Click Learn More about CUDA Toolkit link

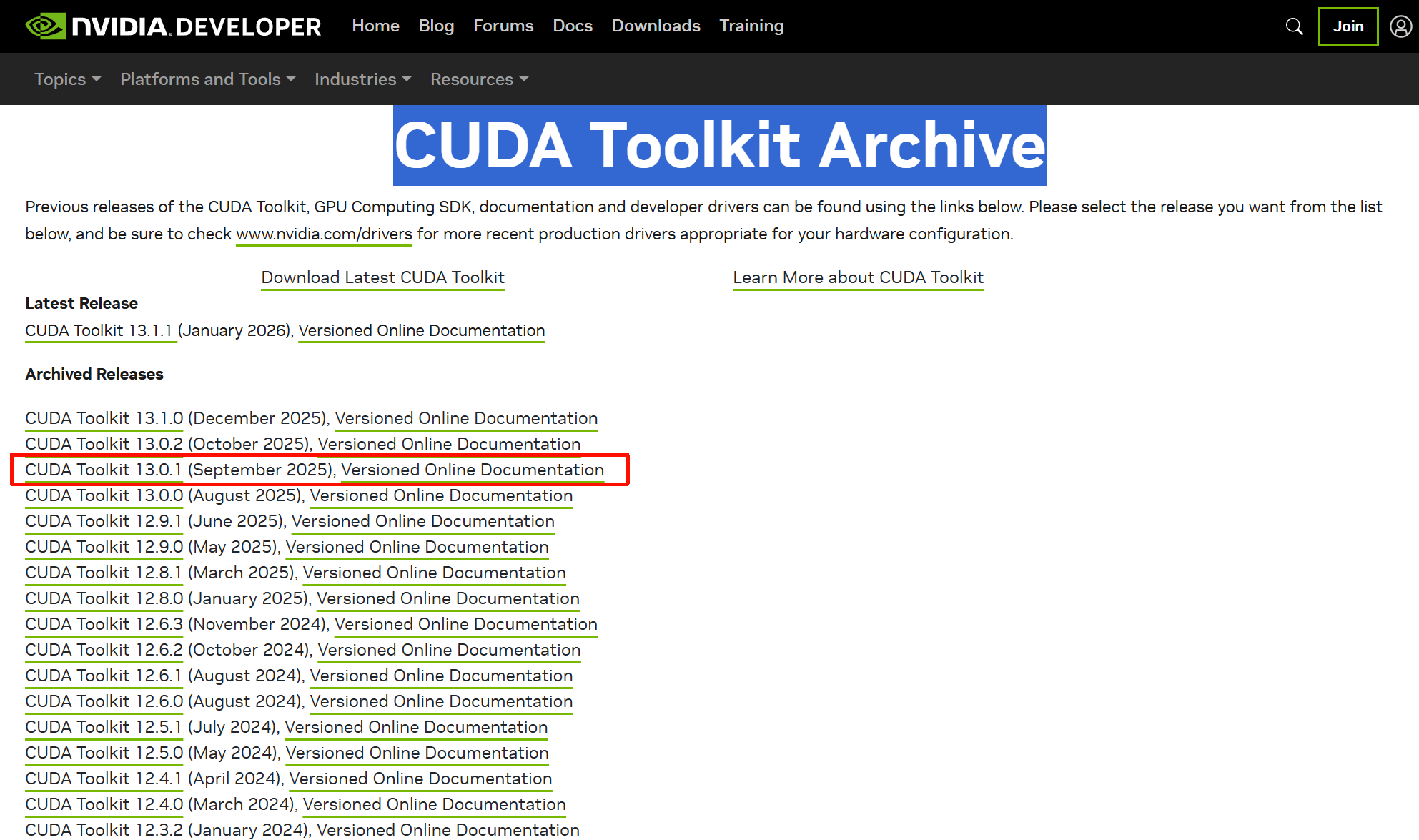click(x=859, y=278)
